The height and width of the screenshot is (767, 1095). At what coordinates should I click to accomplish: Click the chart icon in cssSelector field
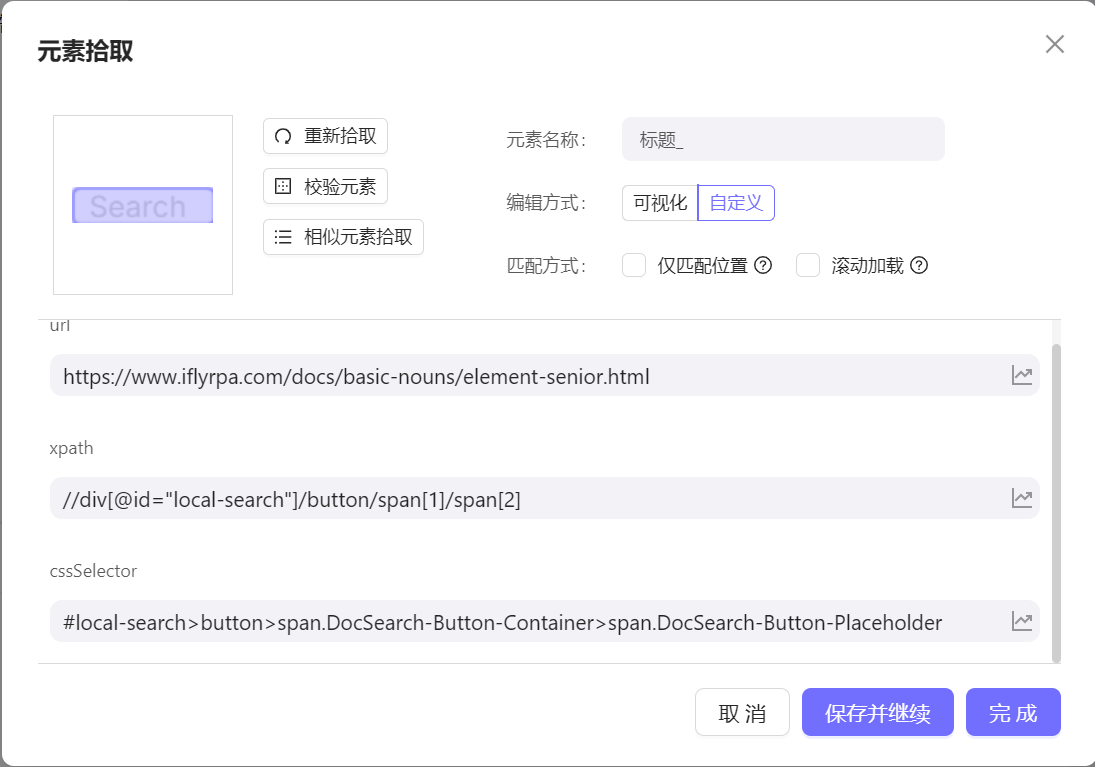1021,621
